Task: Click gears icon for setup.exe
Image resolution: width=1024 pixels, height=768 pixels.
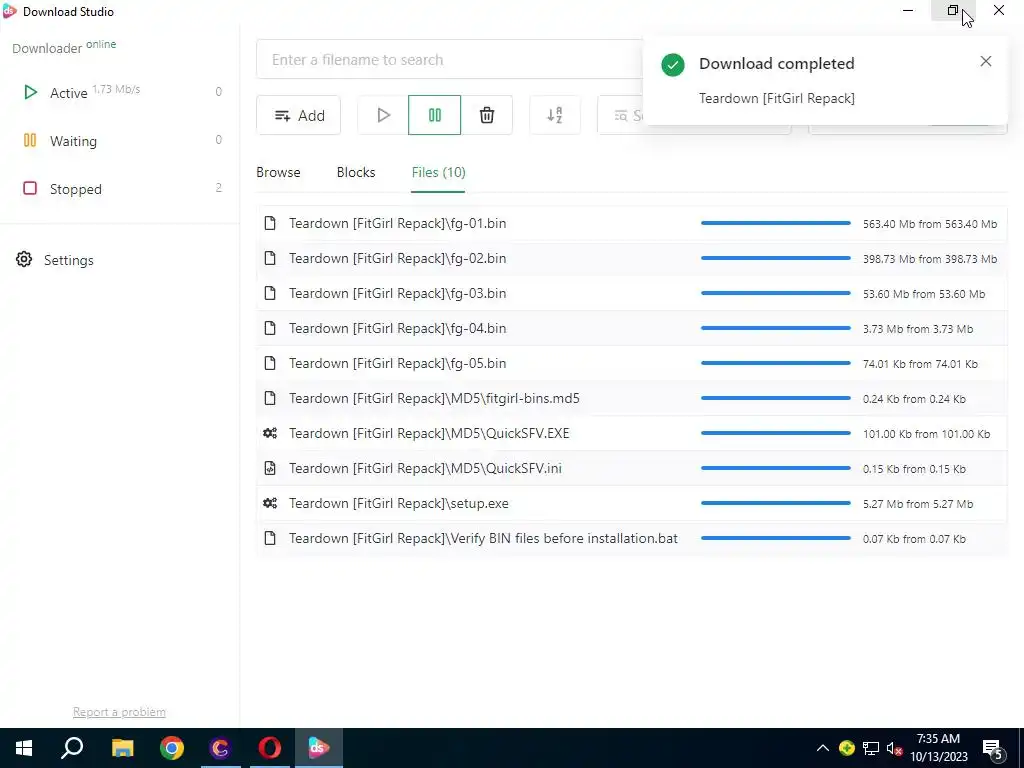Action: point(270,503)
